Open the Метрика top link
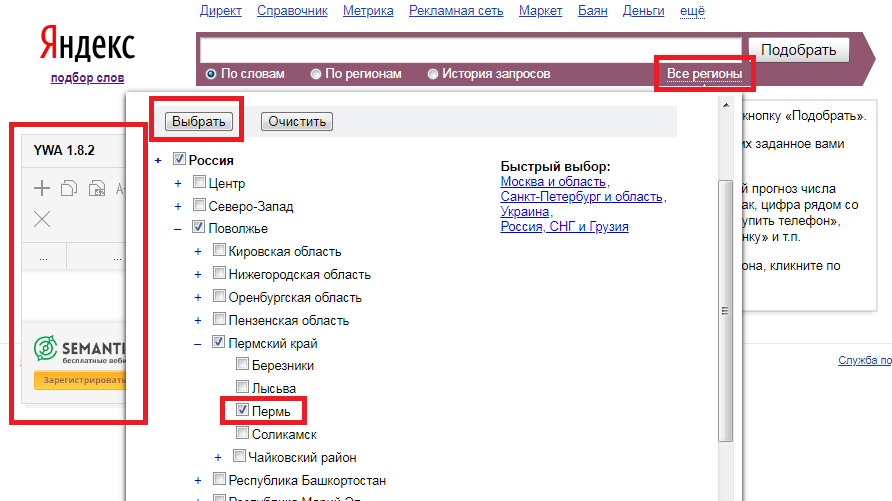This screenshot has width=892, height=501. click(368, 11)
